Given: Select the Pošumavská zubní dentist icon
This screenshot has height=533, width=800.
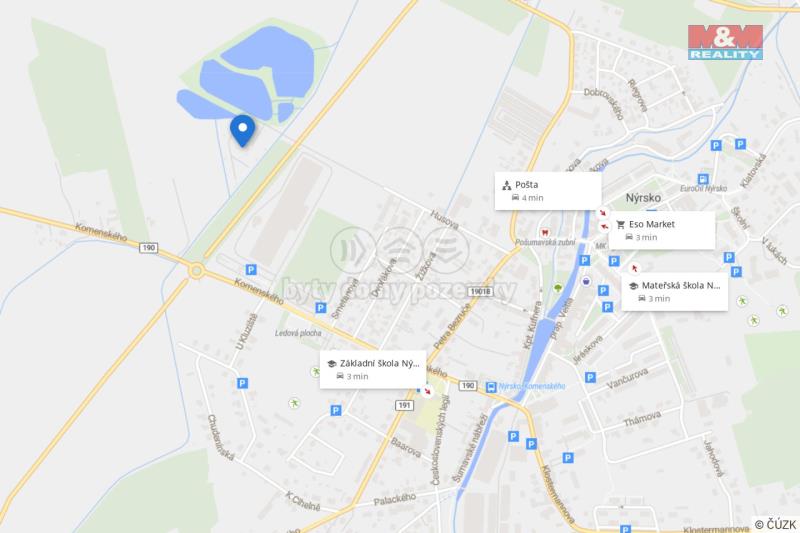Looking at the screenshot, I should pos(545,233).
